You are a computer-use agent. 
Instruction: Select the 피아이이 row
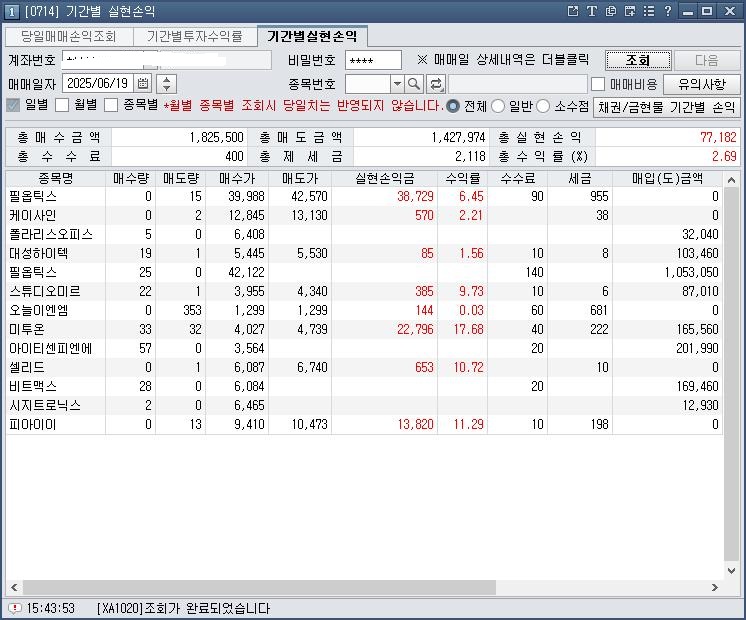pos(364,424)
